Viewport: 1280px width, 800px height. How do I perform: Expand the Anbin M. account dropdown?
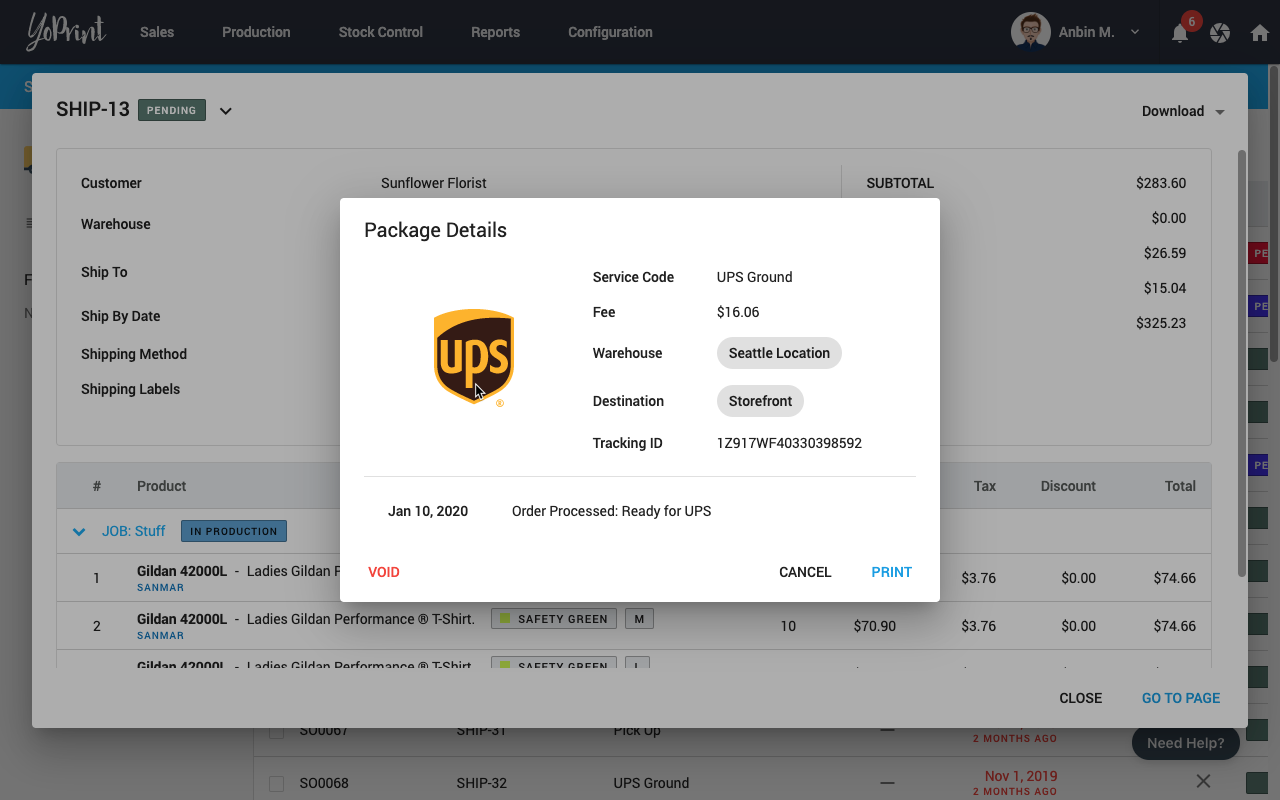pos(1135,32)
